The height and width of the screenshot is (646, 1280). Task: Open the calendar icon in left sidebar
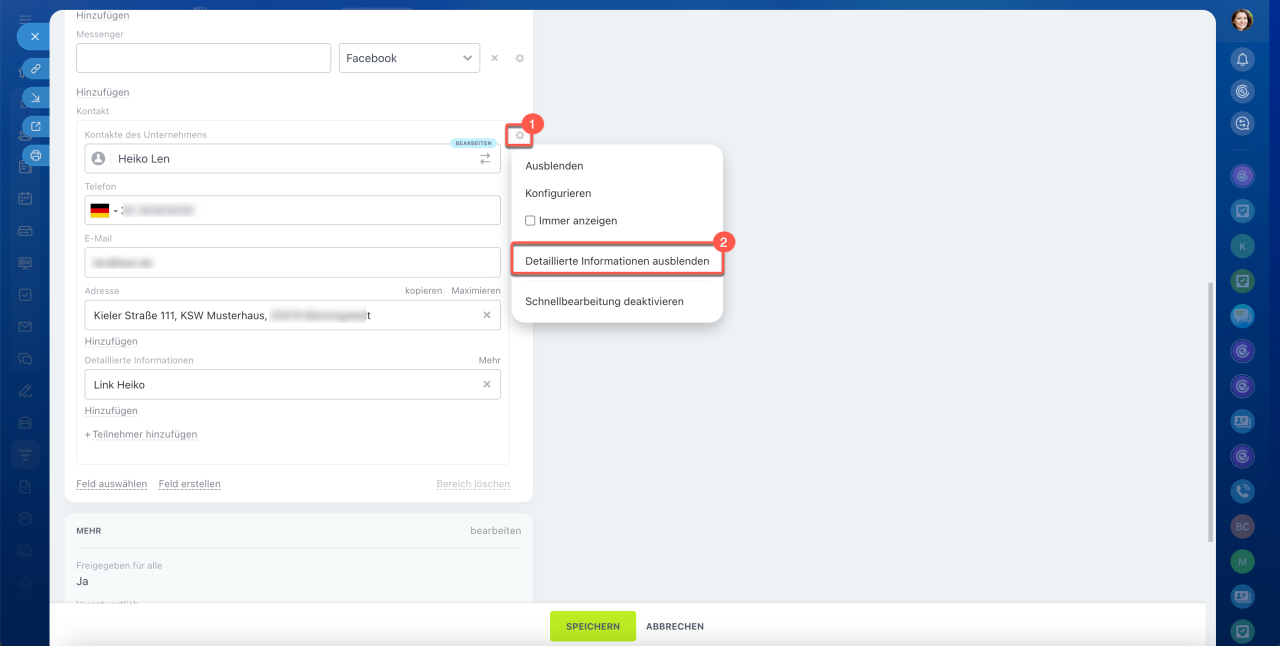pyautogui.click(x=25, y=198)
